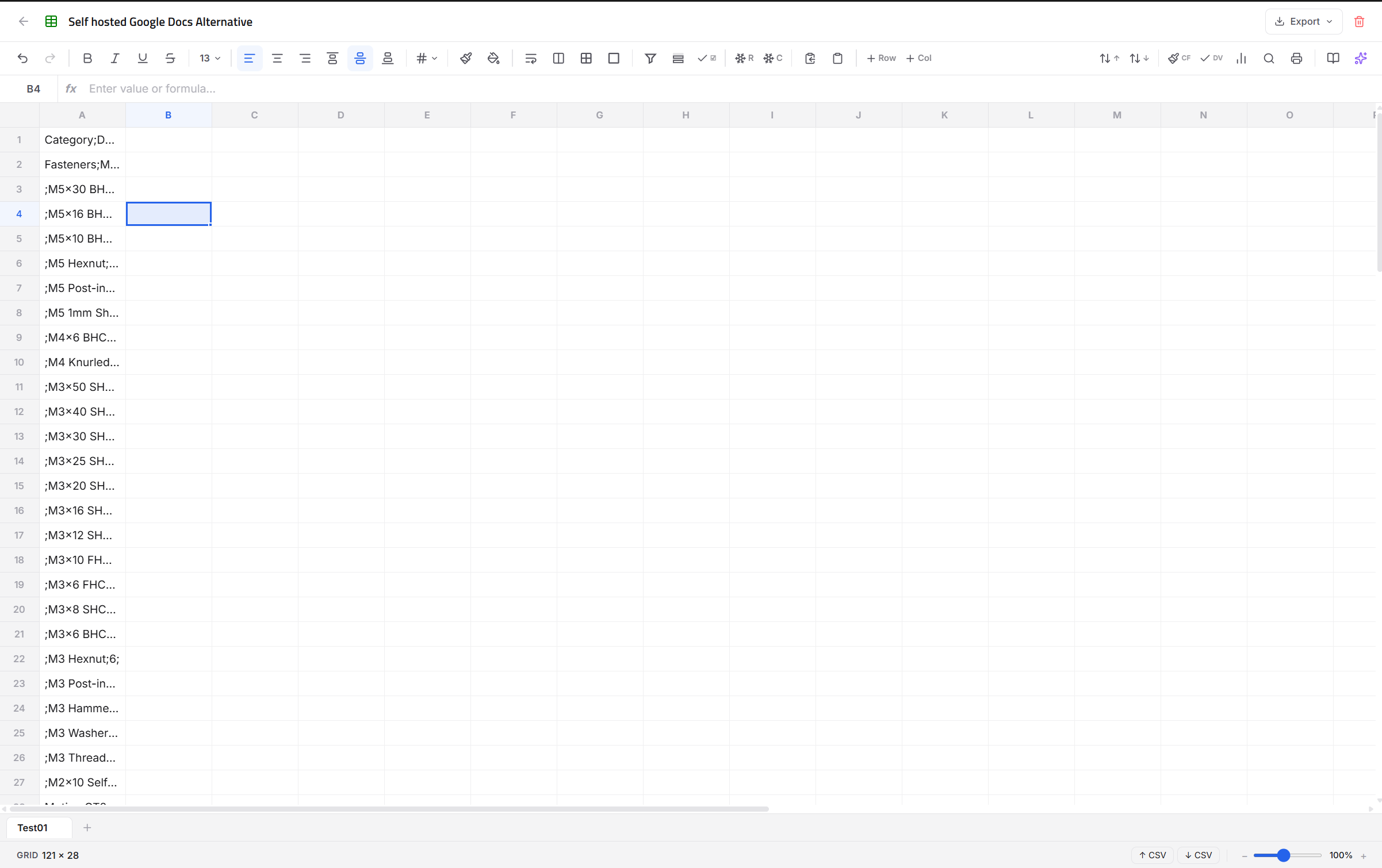
Task: Open the Export dropdown
Action: click(1303, 21)
